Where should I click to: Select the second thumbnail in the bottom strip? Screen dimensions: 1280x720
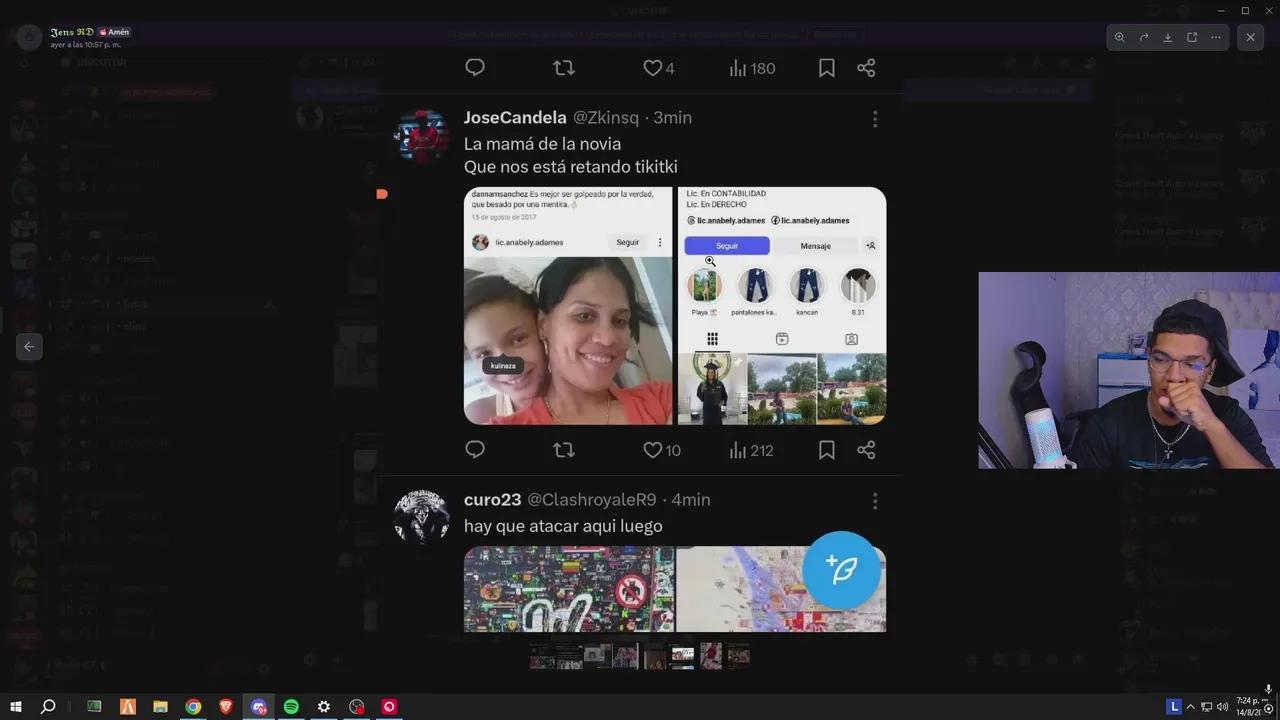[x=570, y=656]
